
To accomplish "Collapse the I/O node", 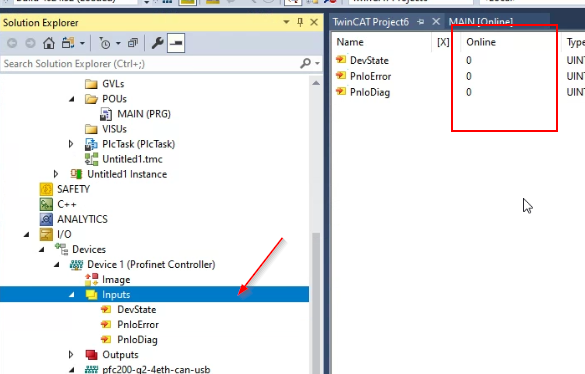I will click(26, 234).
